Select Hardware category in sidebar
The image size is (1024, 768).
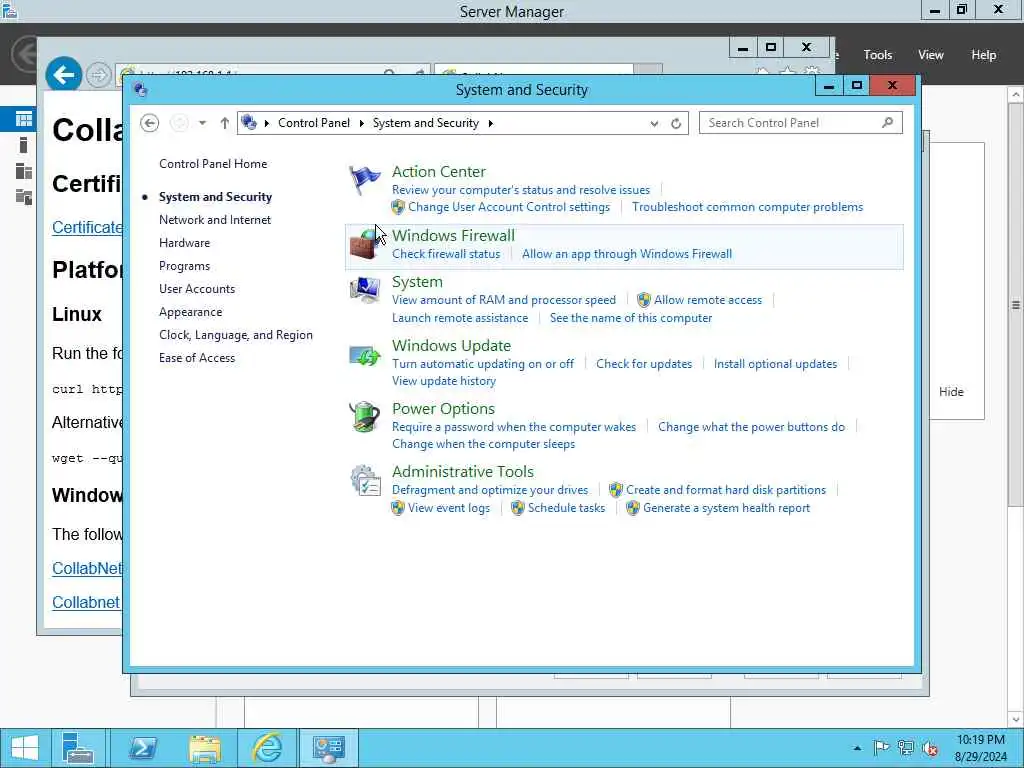click(185, 243)
